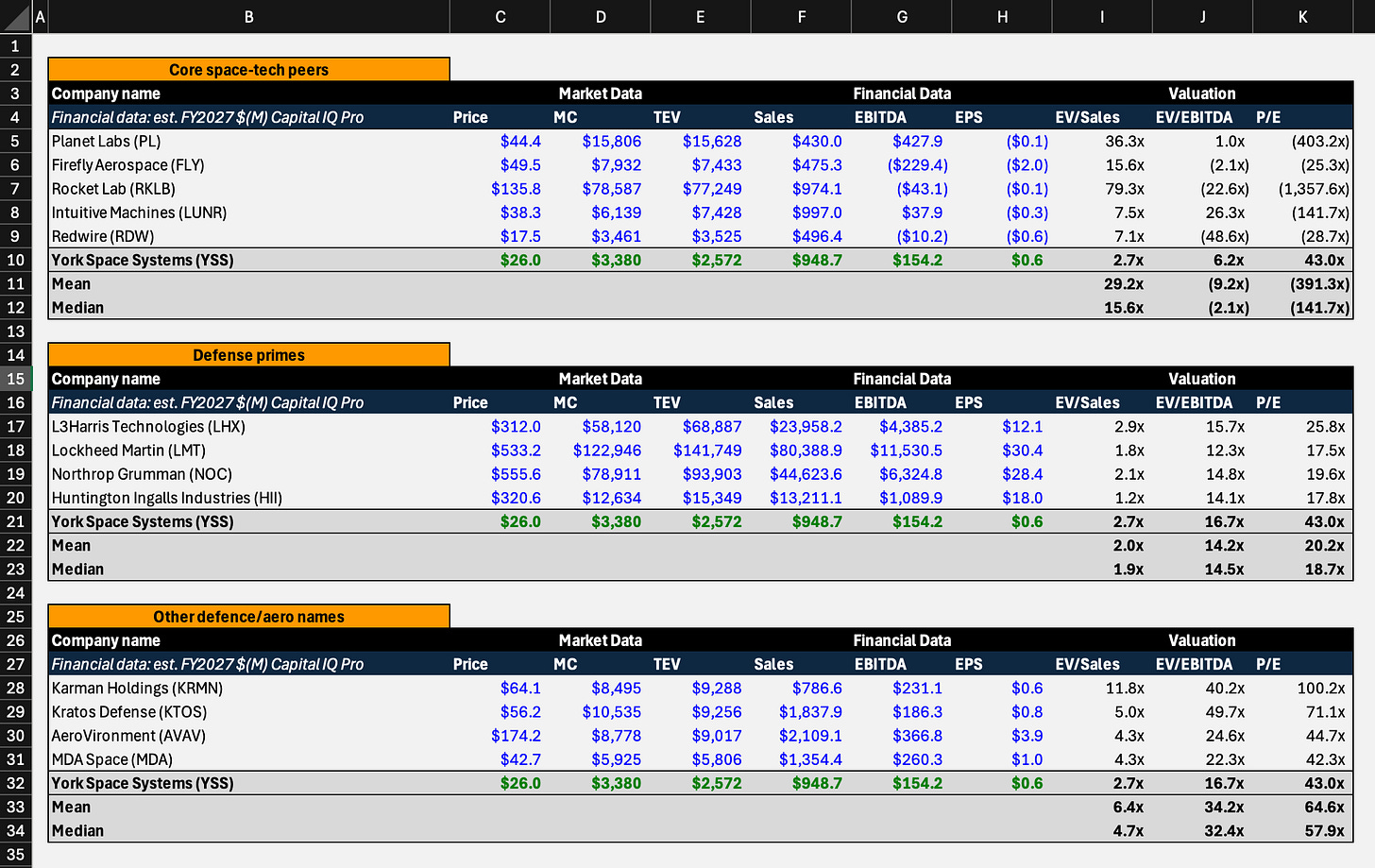Click the Median EV/Sales 15.6x cell
This screenshot has height=868, width=1375.
(x=1102, y=308)
